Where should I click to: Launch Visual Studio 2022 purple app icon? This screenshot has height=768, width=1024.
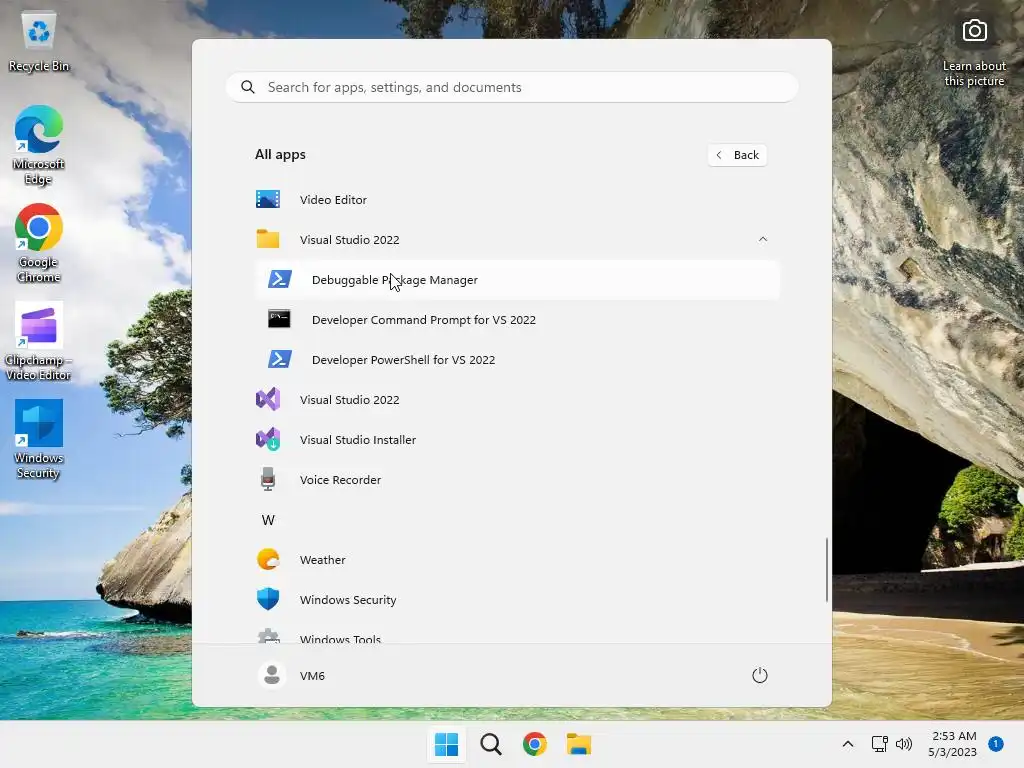click(268, 399)
